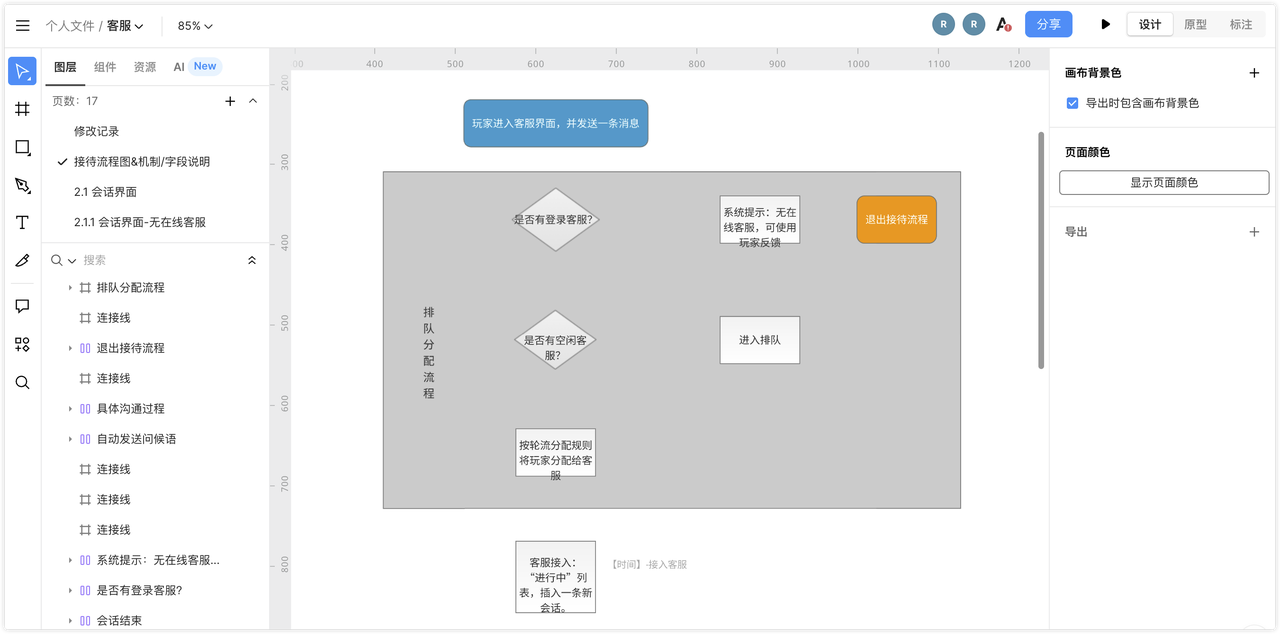Open the font missing warning icon
The width and height of the screenshot is (1280, 634).
click(x=1004, y=24)
